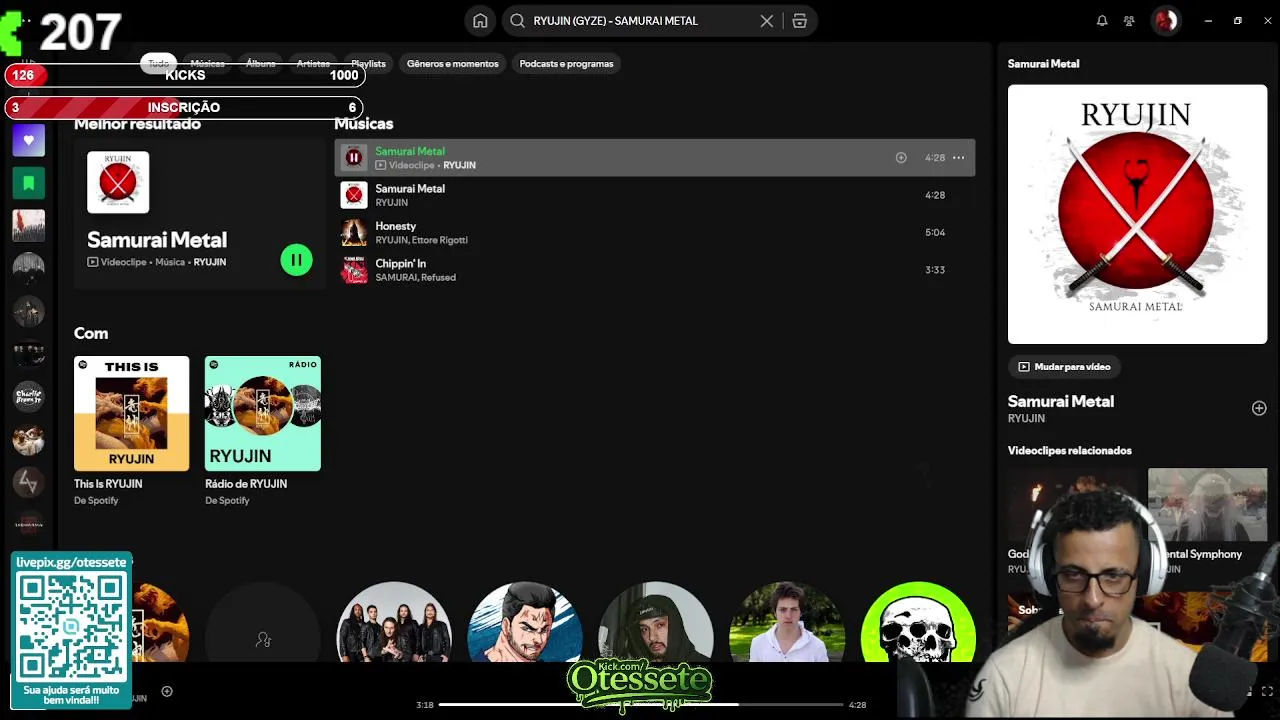Open notifications bell icon
Screen dimensions: 1280x720
[1102, 20]
